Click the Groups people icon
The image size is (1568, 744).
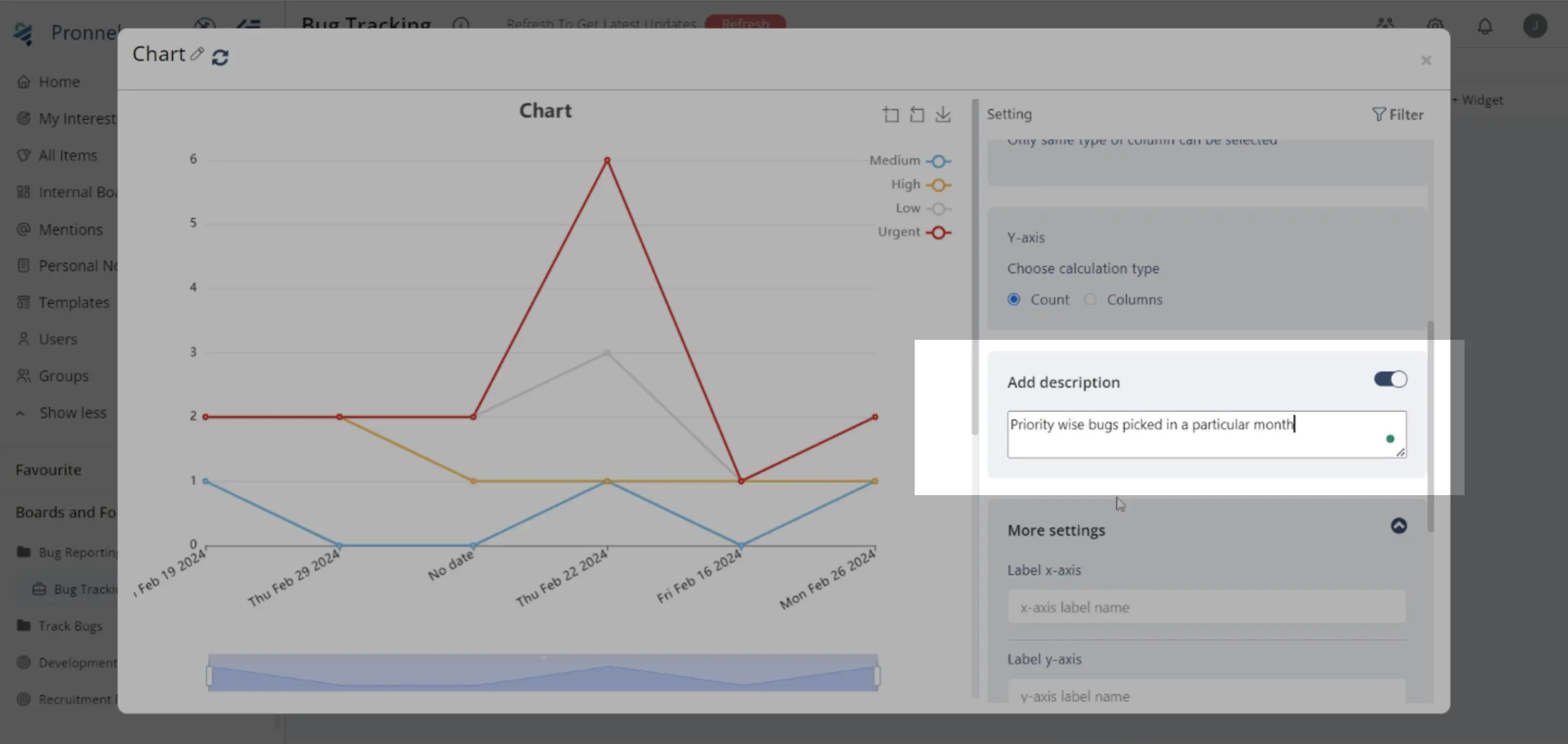23,376
